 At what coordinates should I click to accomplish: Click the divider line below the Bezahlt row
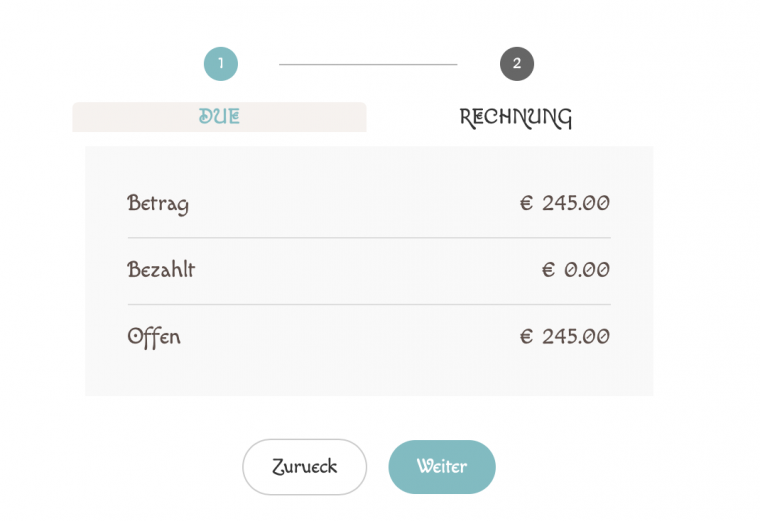(369, 304)
